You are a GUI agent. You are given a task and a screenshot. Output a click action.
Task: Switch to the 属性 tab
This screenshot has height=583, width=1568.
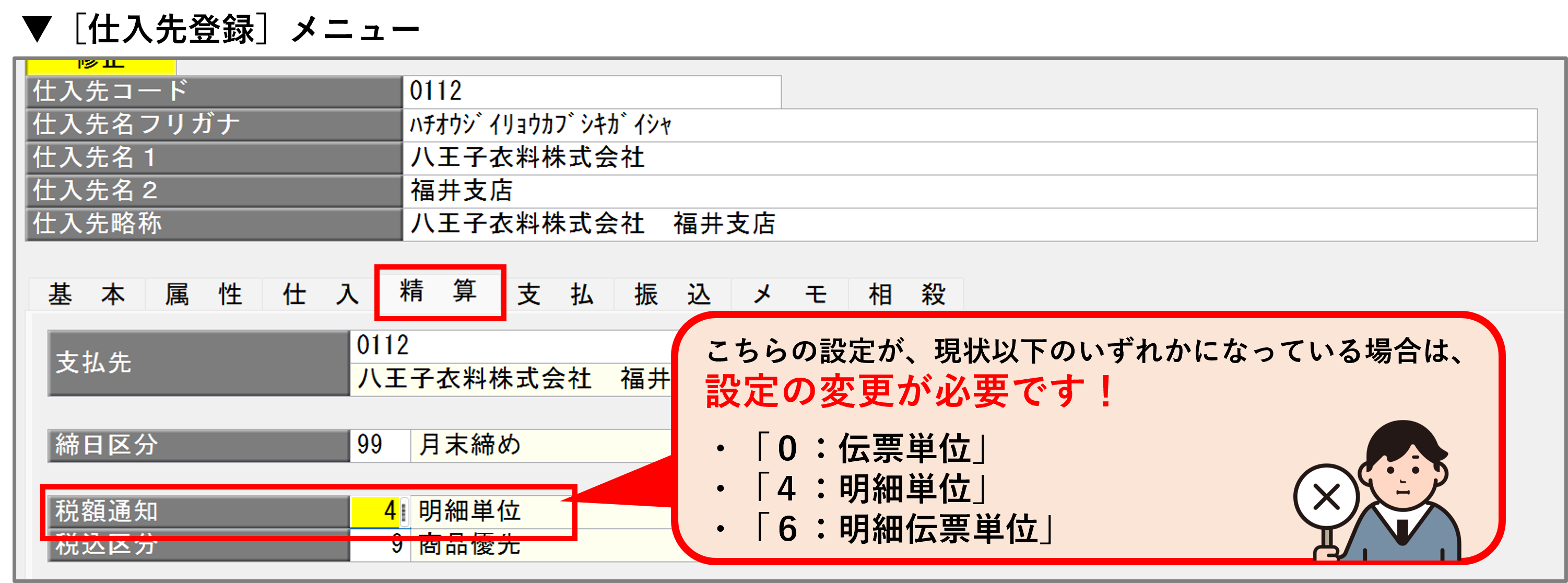204,294
